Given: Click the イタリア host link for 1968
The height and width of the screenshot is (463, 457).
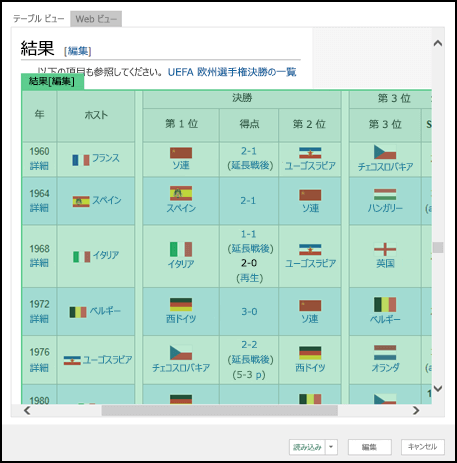Looking at the screenshot, I should 106,255.
